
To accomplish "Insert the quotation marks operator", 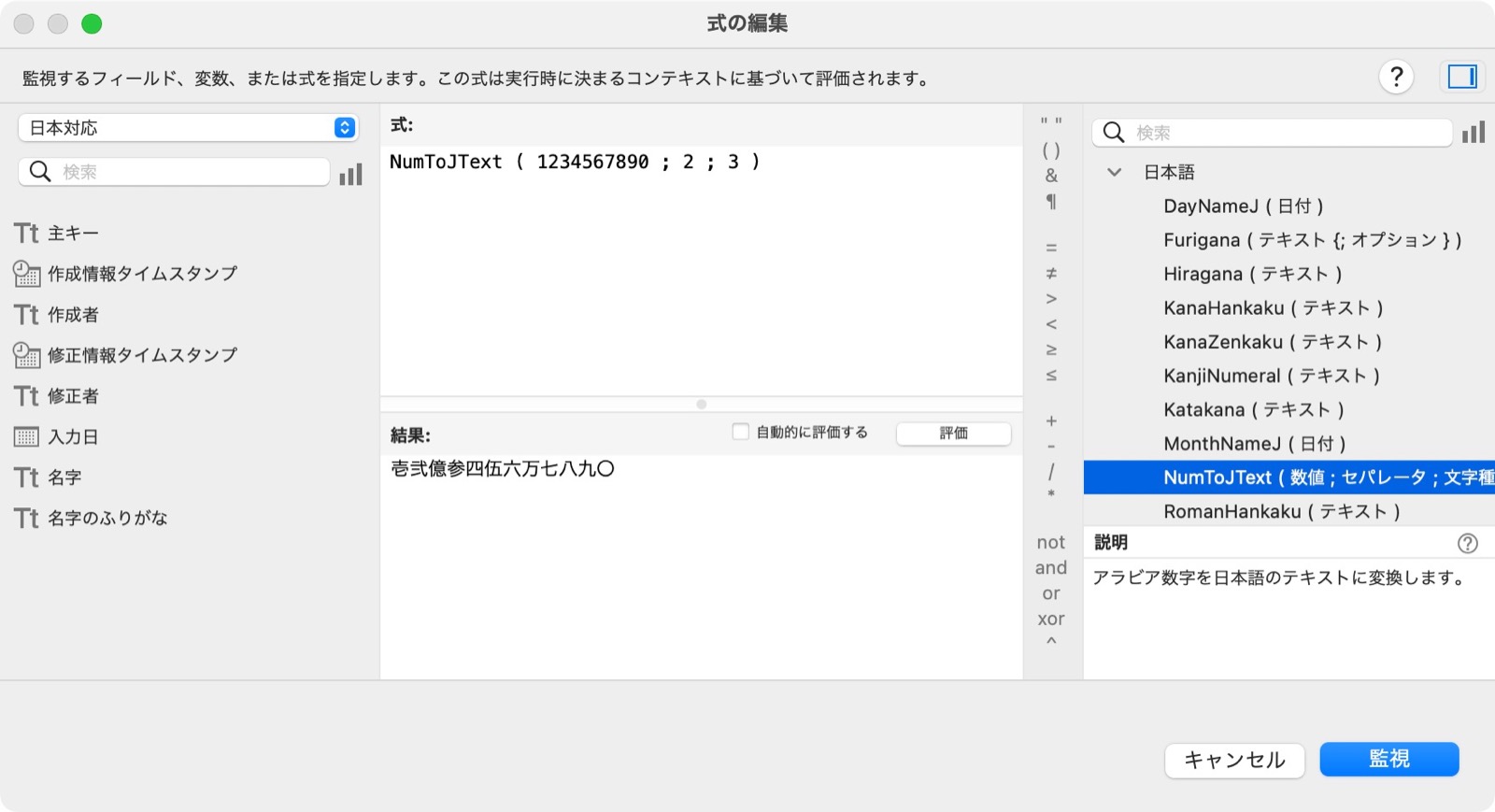I will 1051,121.
